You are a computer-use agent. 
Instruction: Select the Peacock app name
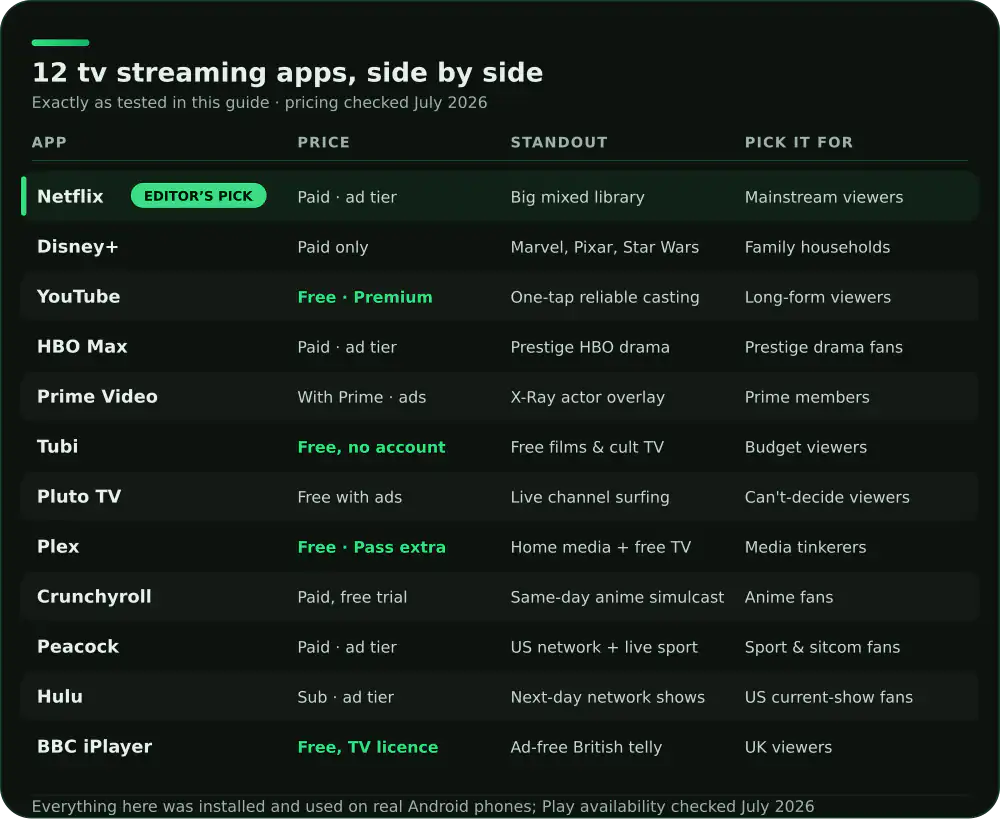(x=78, y=647)
